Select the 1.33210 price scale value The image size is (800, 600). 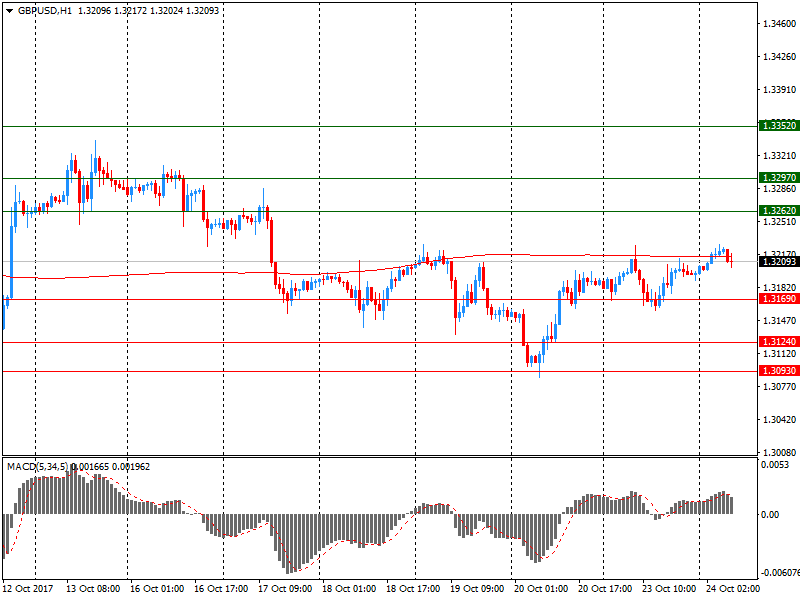coord(779,156)
